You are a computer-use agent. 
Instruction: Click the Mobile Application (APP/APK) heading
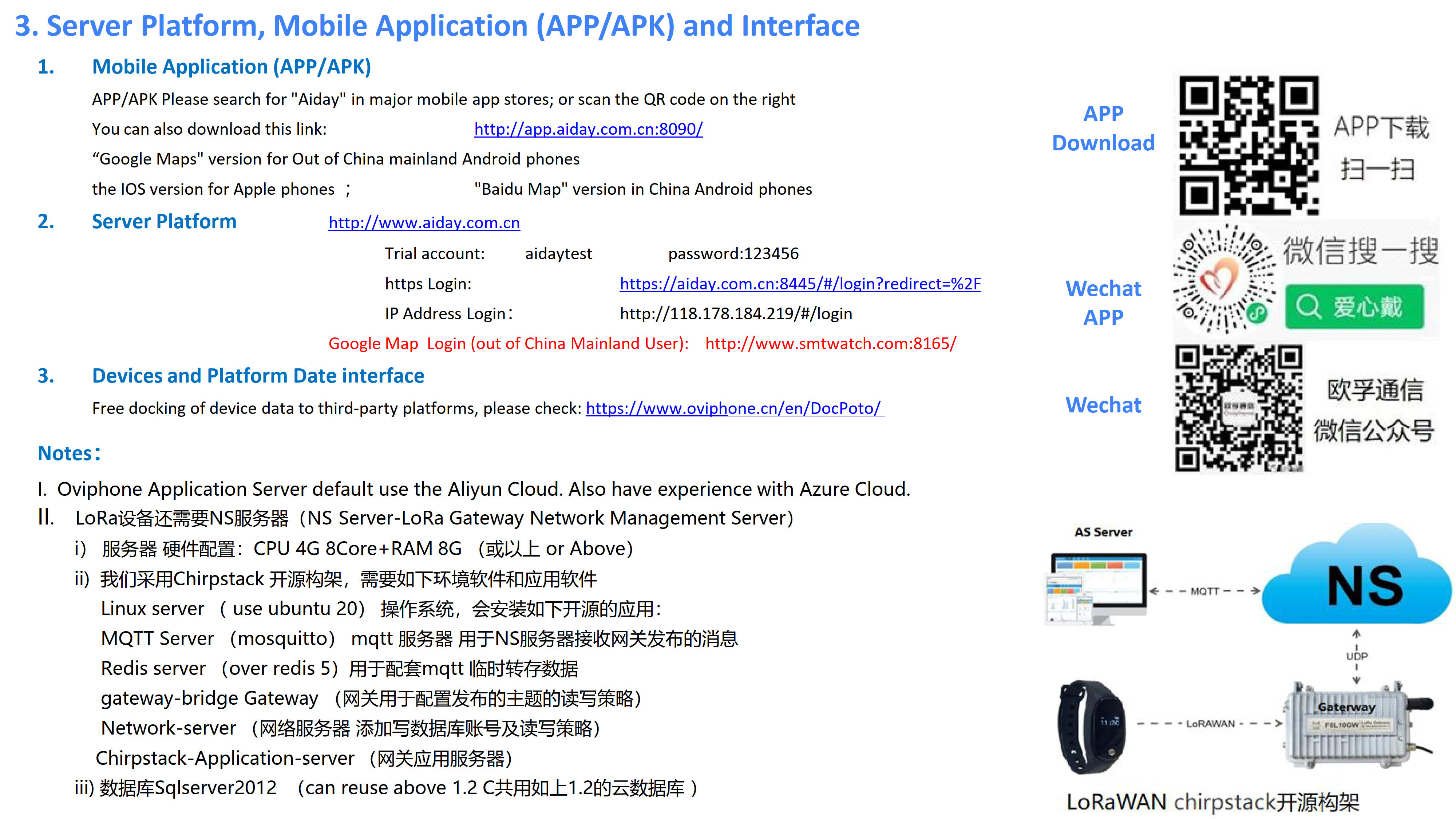coord(232,67)
